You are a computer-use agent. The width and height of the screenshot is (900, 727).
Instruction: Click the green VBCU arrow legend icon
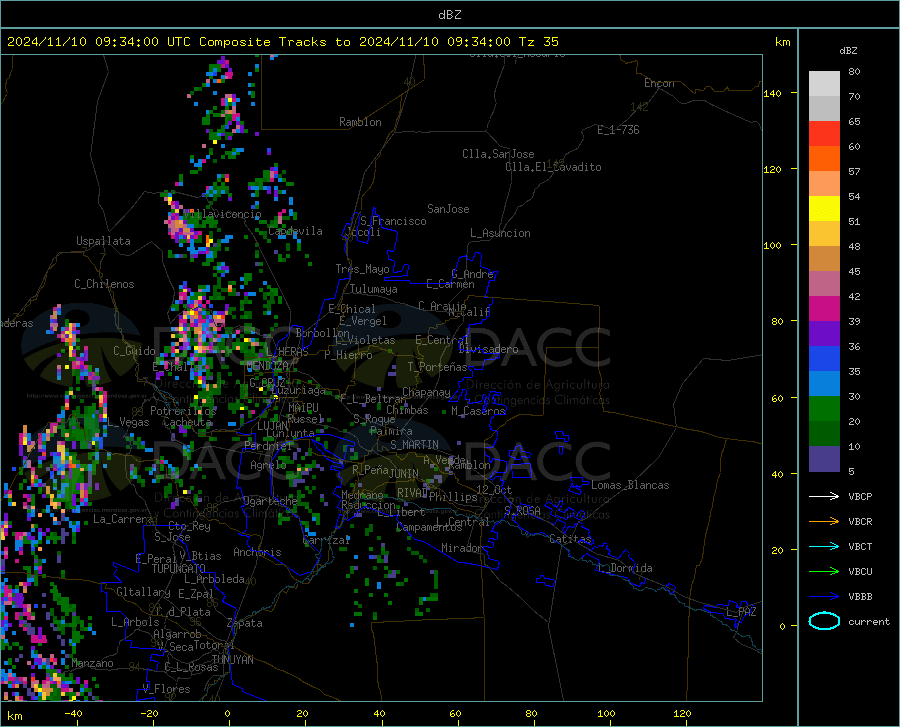(x=824, y=572)
